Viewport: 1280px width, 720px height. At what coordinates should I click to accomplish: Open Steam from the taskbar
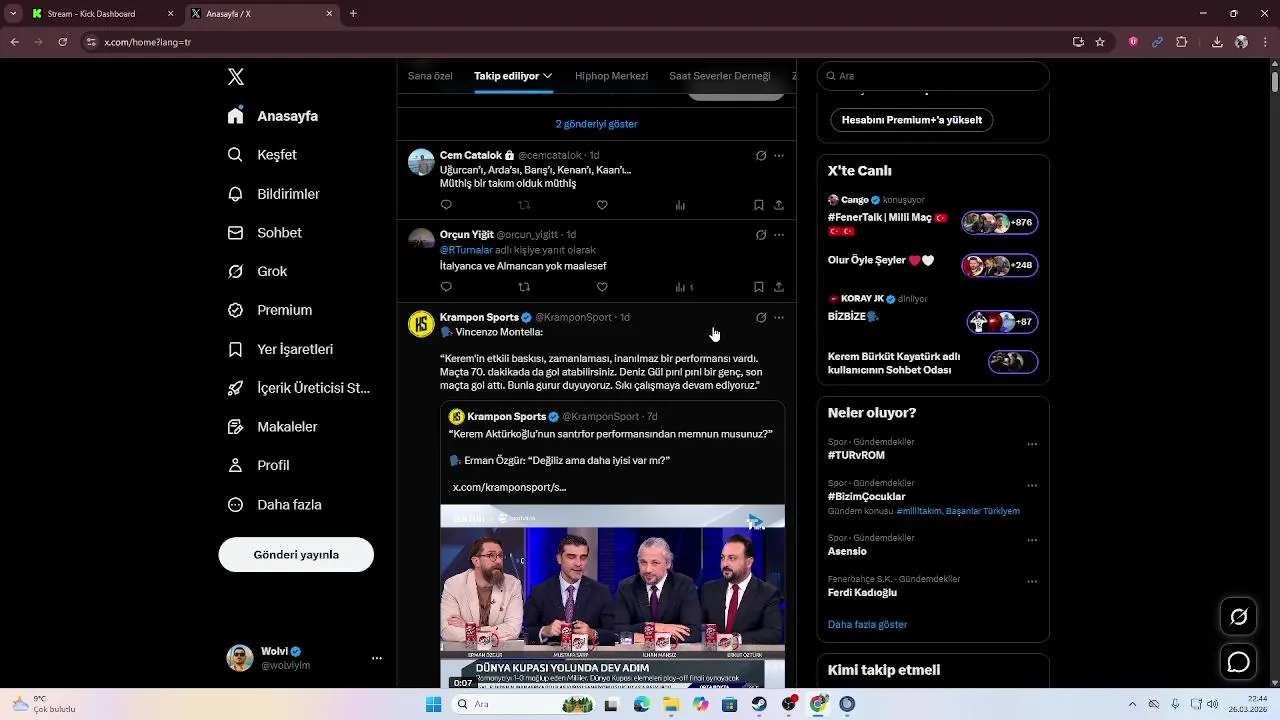tap(759, 704)
